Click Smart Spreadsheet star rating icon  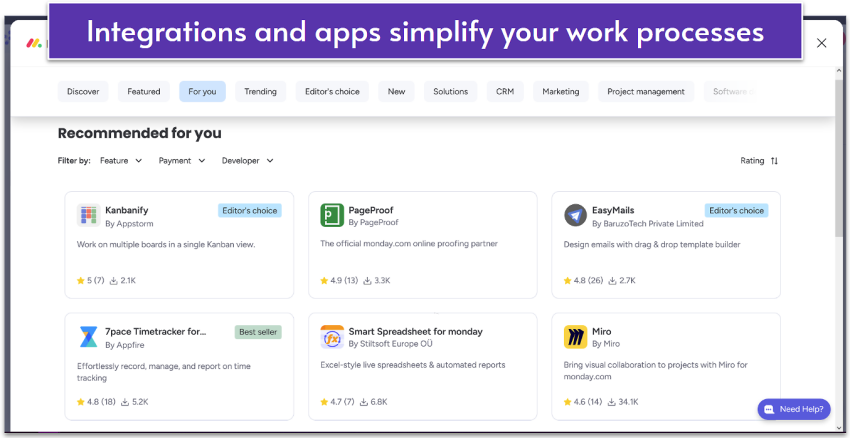(324, 402)
